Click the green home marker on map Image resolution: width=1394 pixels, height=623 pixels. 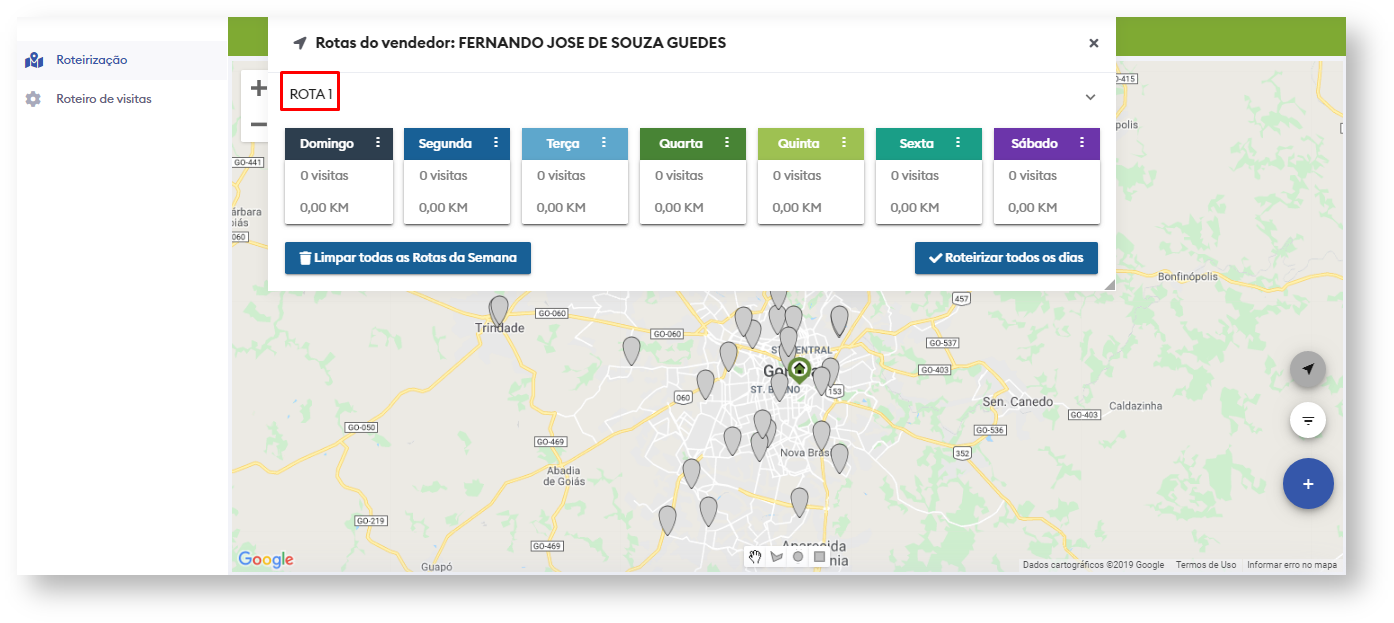tap(799, 371)
